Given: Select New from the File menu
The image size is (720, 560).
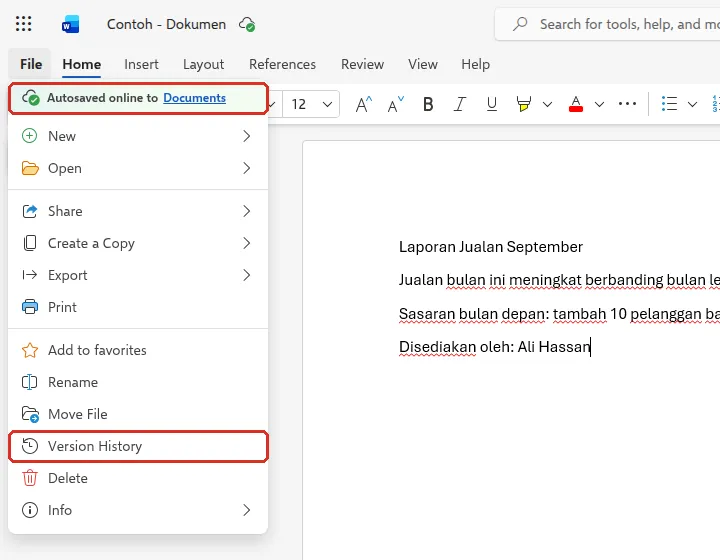Looking at the screenshot, I should tap(138, 136).
